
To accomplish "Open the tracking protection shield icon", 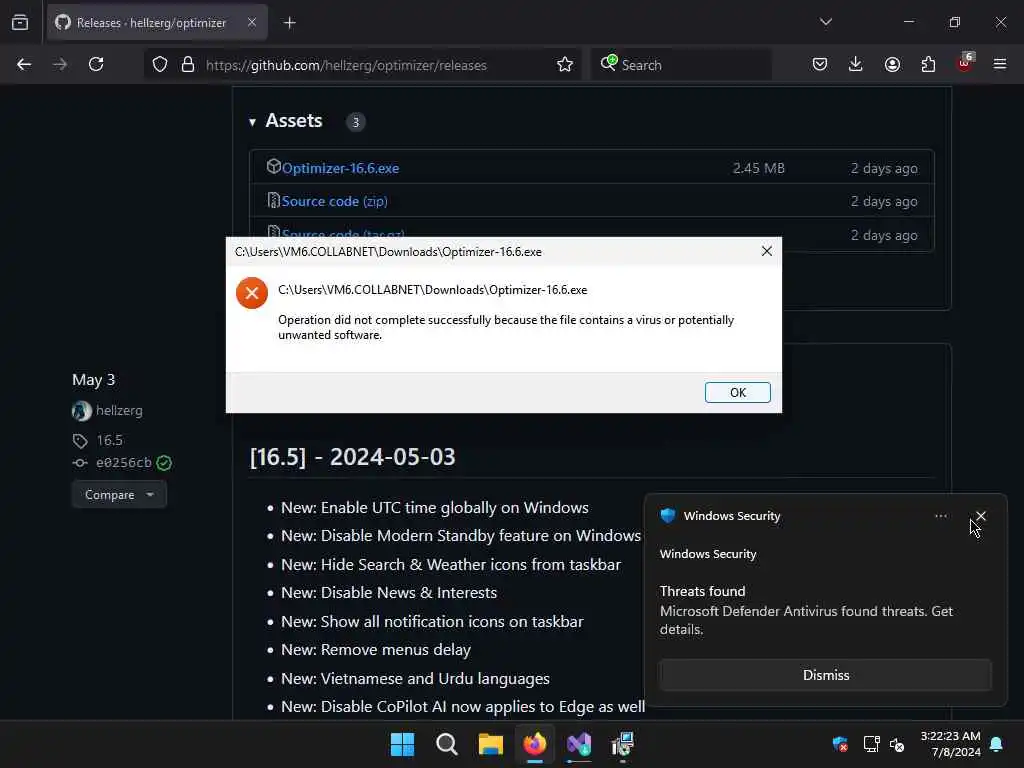I will click(x=160, y=65).
